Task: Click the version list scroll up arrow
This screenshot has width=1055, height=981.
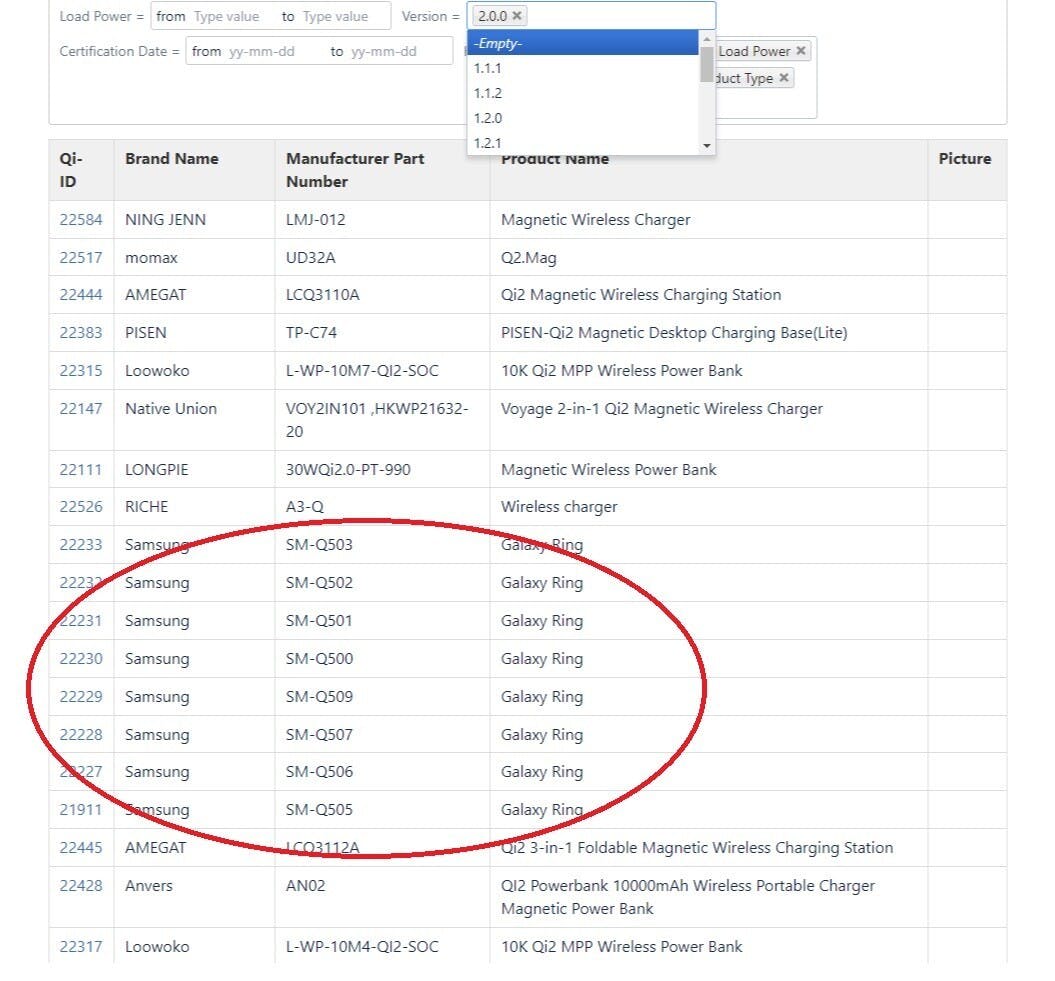Action: [706, 38]
